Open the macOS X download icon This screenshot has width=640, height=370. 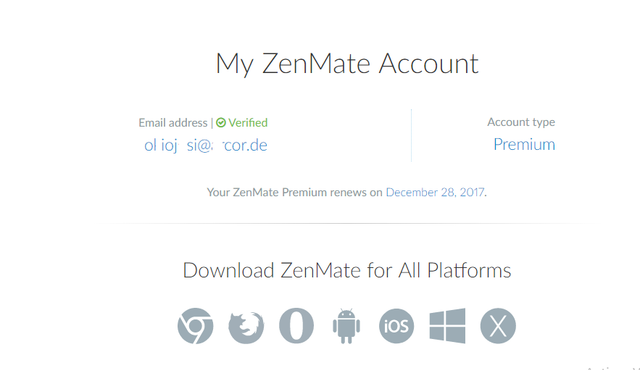(x=498, y=326)
